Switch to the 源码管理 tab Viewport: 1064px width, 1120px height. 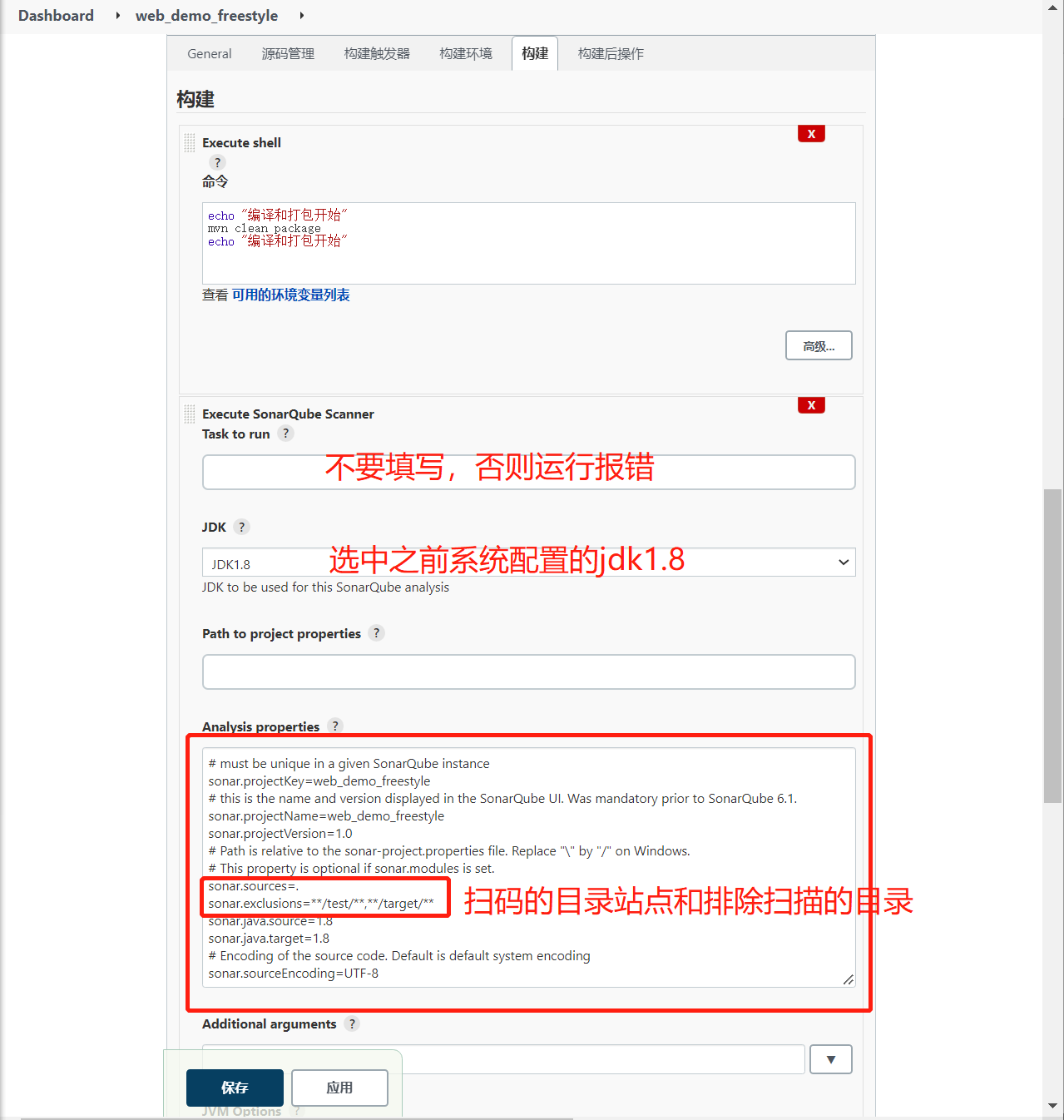click(288, 53)
